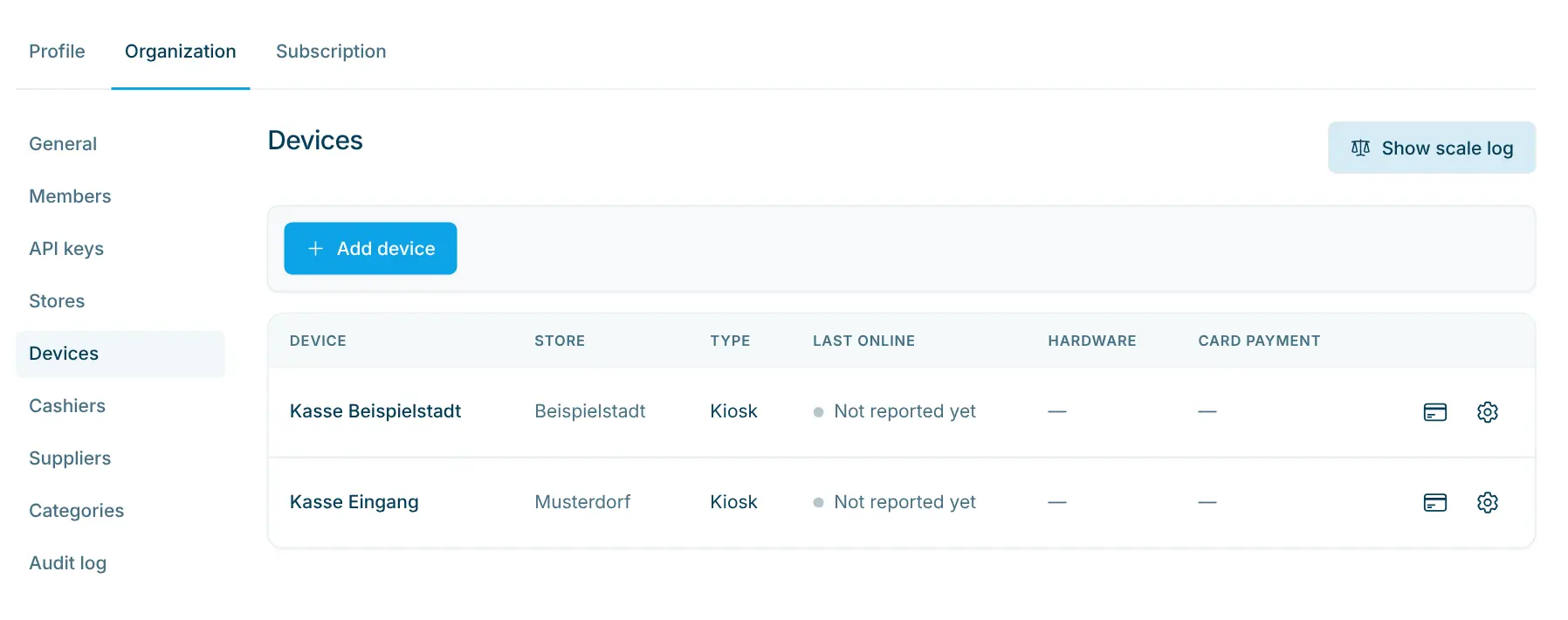
Task: Click the Kasse Eingang device name
Action: point(354,502)
